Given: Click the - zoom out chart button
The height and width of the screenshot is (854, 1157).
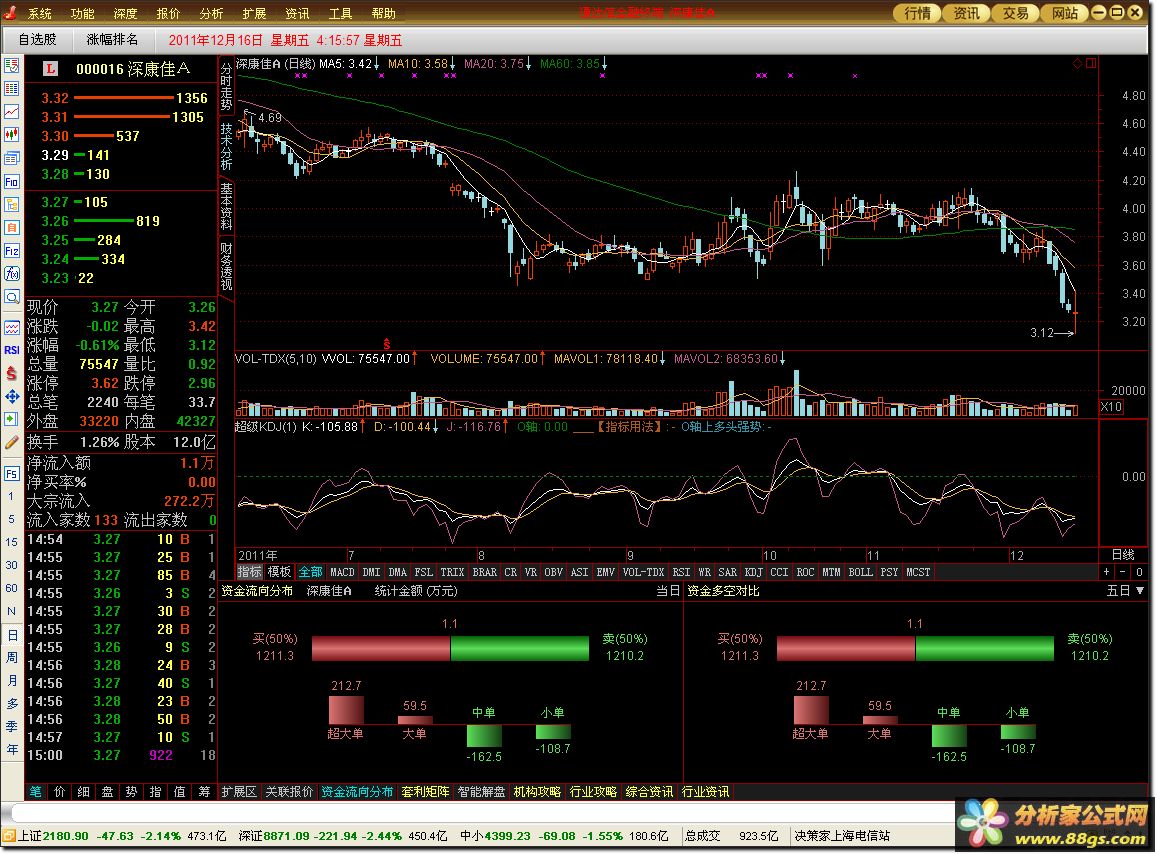Looking at the screenshot, I should point(1122,572).
